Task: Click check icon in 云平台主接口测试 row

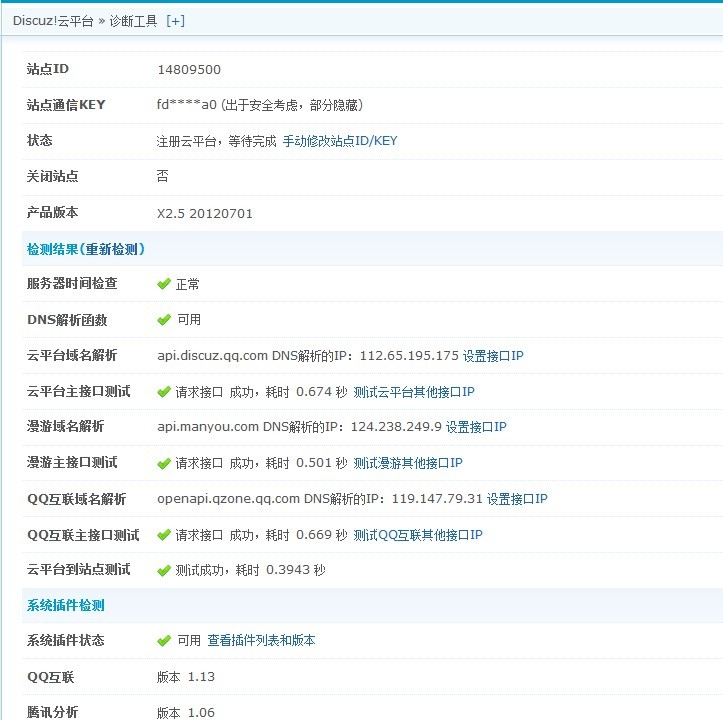Action: (164, 392)
